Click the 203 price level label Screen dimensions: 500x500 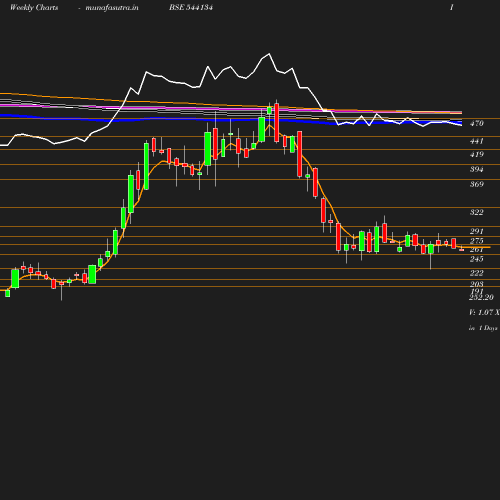click(x=477, y=284)
